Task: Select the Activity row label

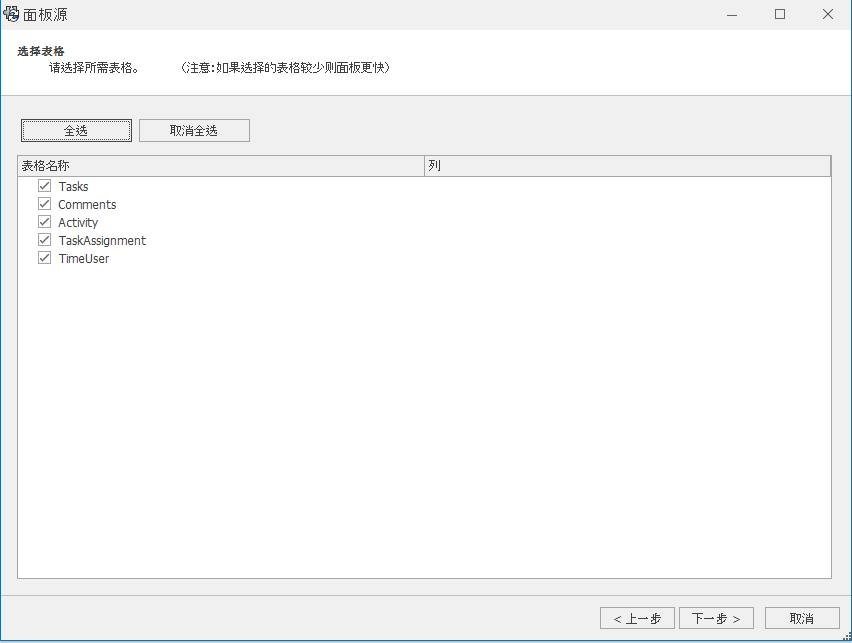Action: tap(78, 222)
